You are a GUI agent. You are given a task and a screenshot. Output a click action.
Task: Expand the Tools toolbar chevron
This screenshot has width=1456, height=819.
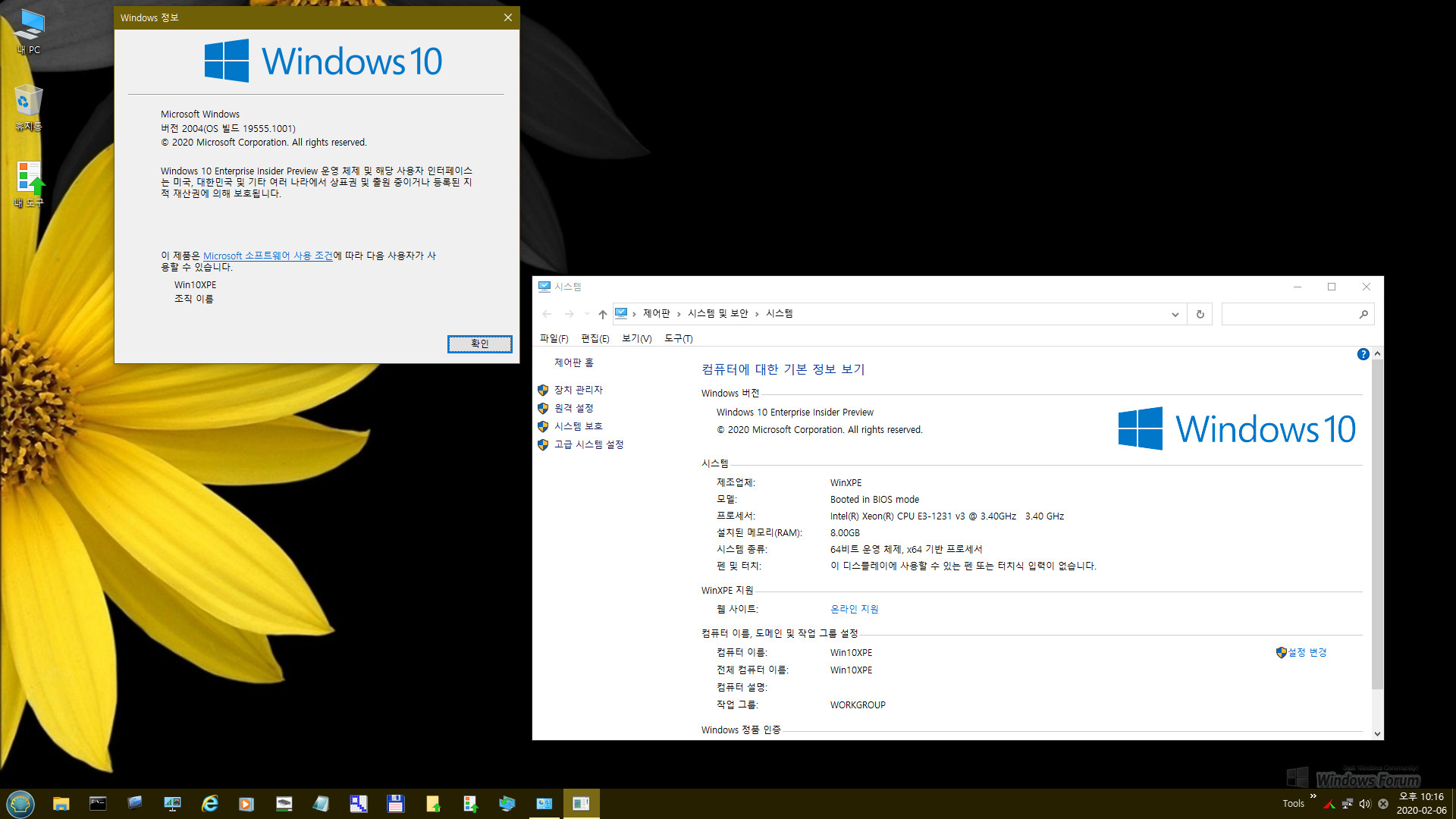coord(1313,795)
